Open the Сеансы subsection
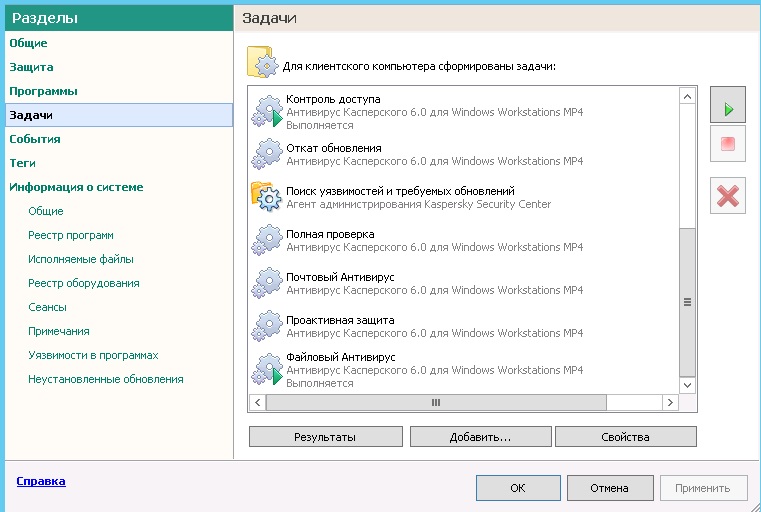The width and height of the screenshot is (761, 512). 47,307
